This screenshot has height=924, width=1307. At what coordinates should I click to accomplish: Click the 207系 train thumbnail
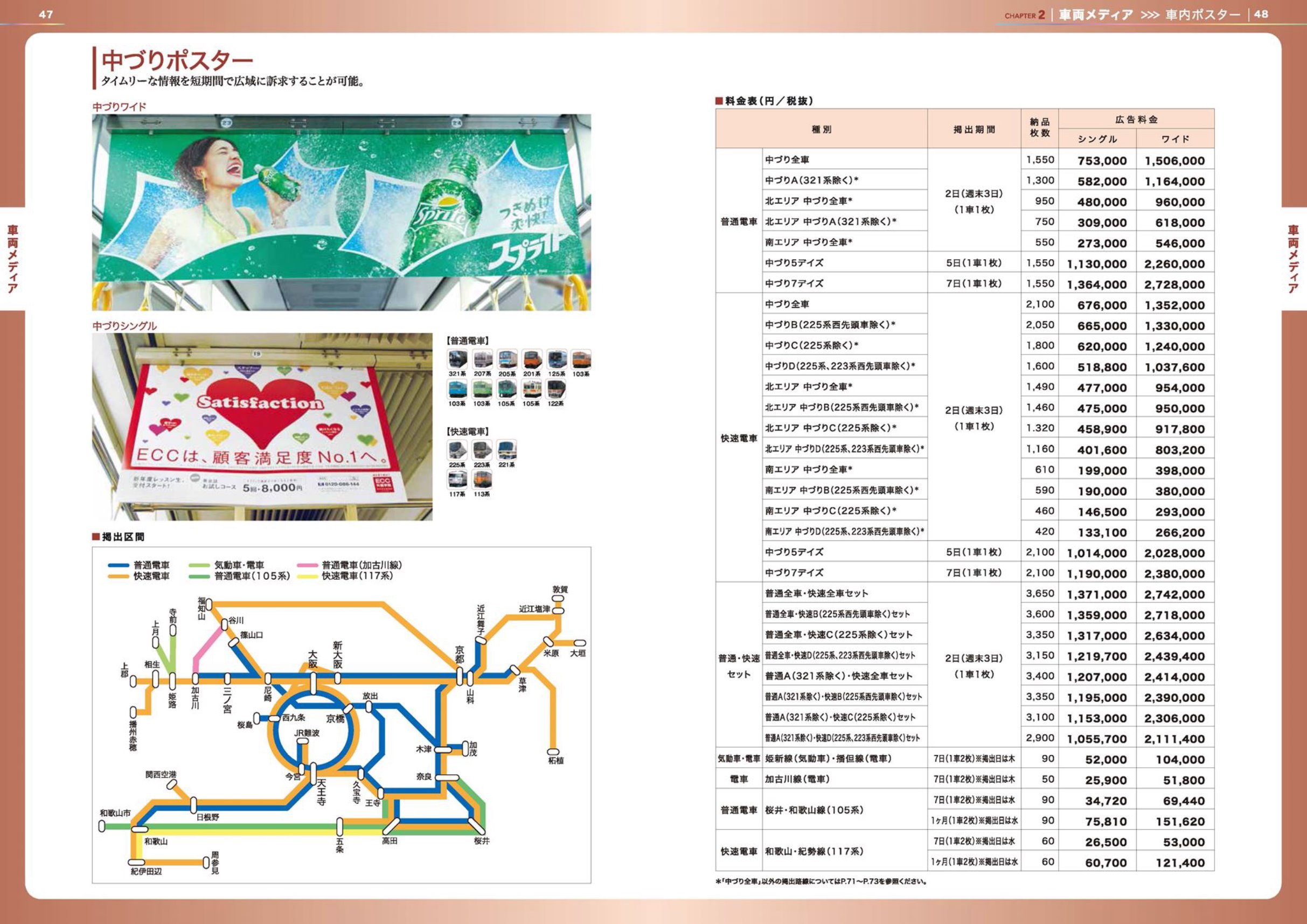pyautogui.click(x=482, y=360)
